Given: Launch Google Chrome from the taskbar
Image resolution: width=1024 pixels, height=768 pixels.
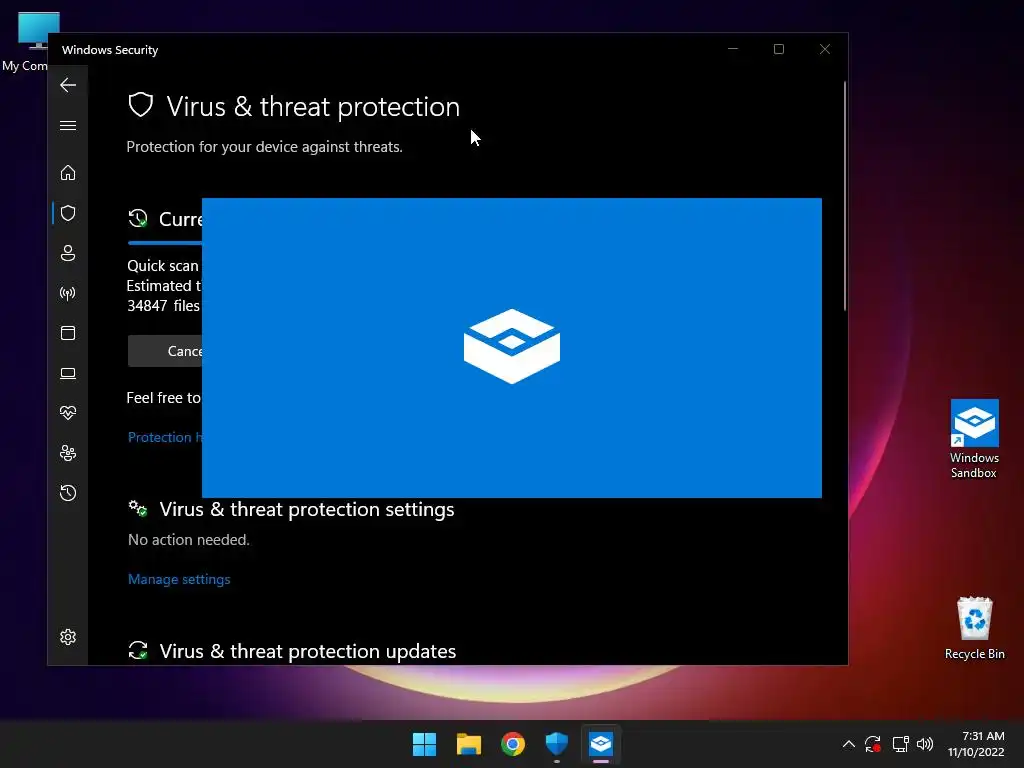Looking at the screenshot, I should pyautogui.click(x=513, y=744).
